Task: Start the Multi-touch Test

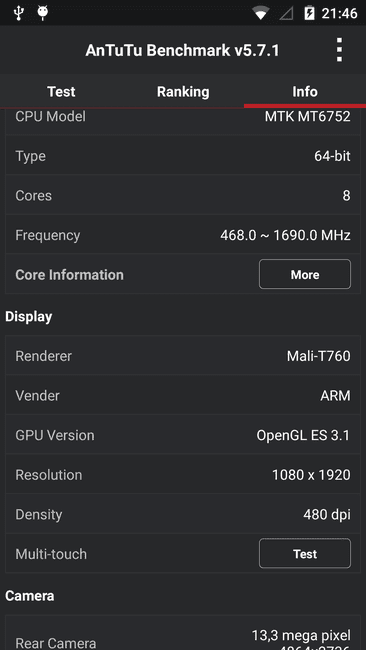Action: [x=305, y=553]
